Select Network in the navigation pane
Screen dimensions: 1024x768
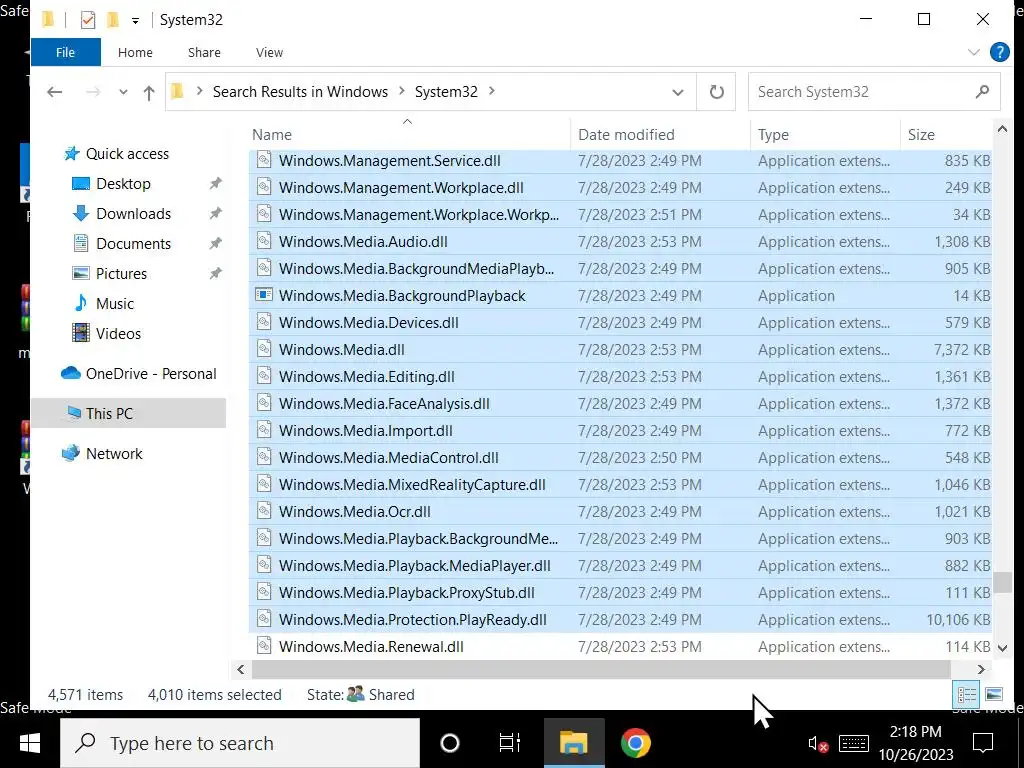[114, 453]
